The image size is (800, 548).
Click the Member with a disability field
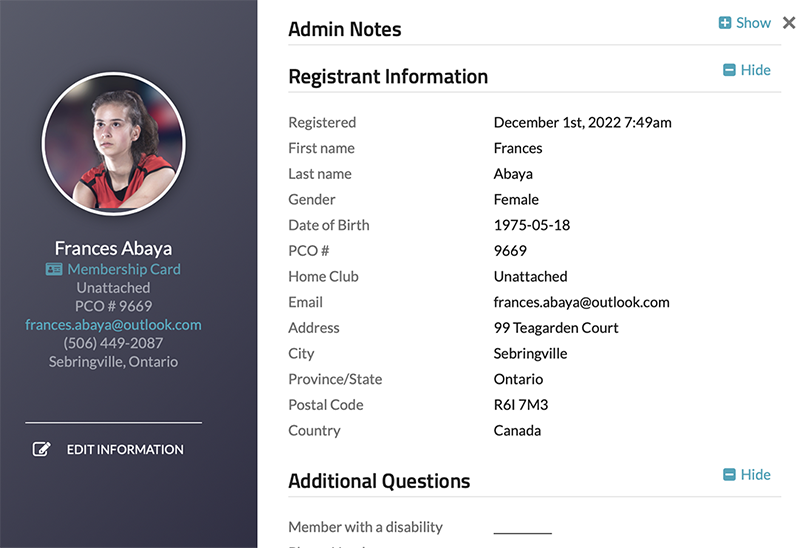[522, 527]
